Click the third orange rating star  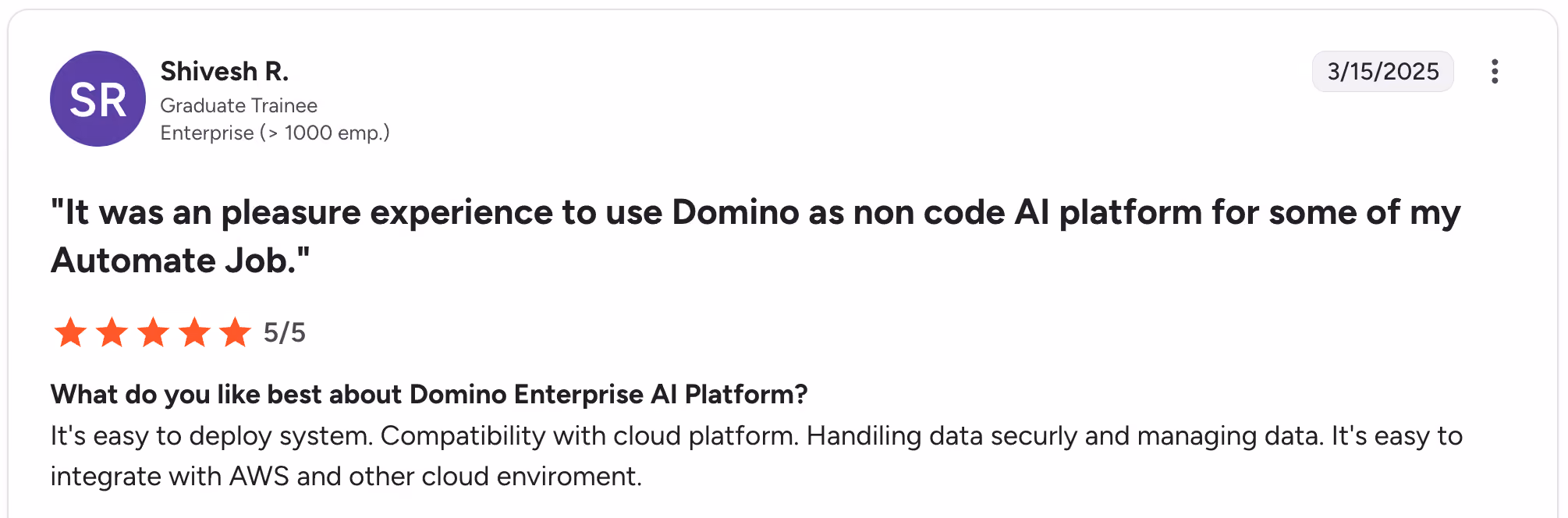pos(153,332)
